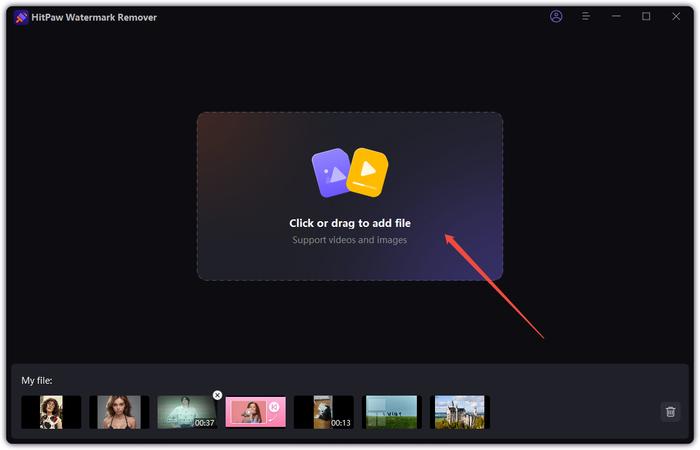
Task: Click the trash icon to delete files
Action: tap(670, 411)
